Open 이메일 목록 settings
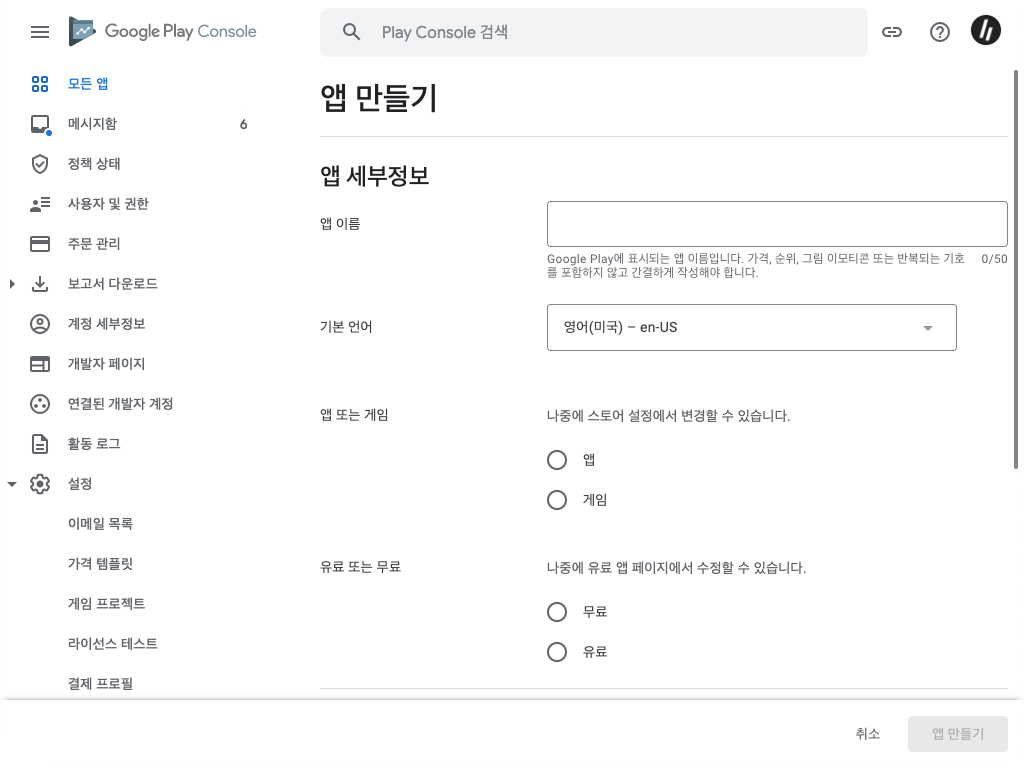Viewport: 1024px width, 768px height. click(101, 524)
